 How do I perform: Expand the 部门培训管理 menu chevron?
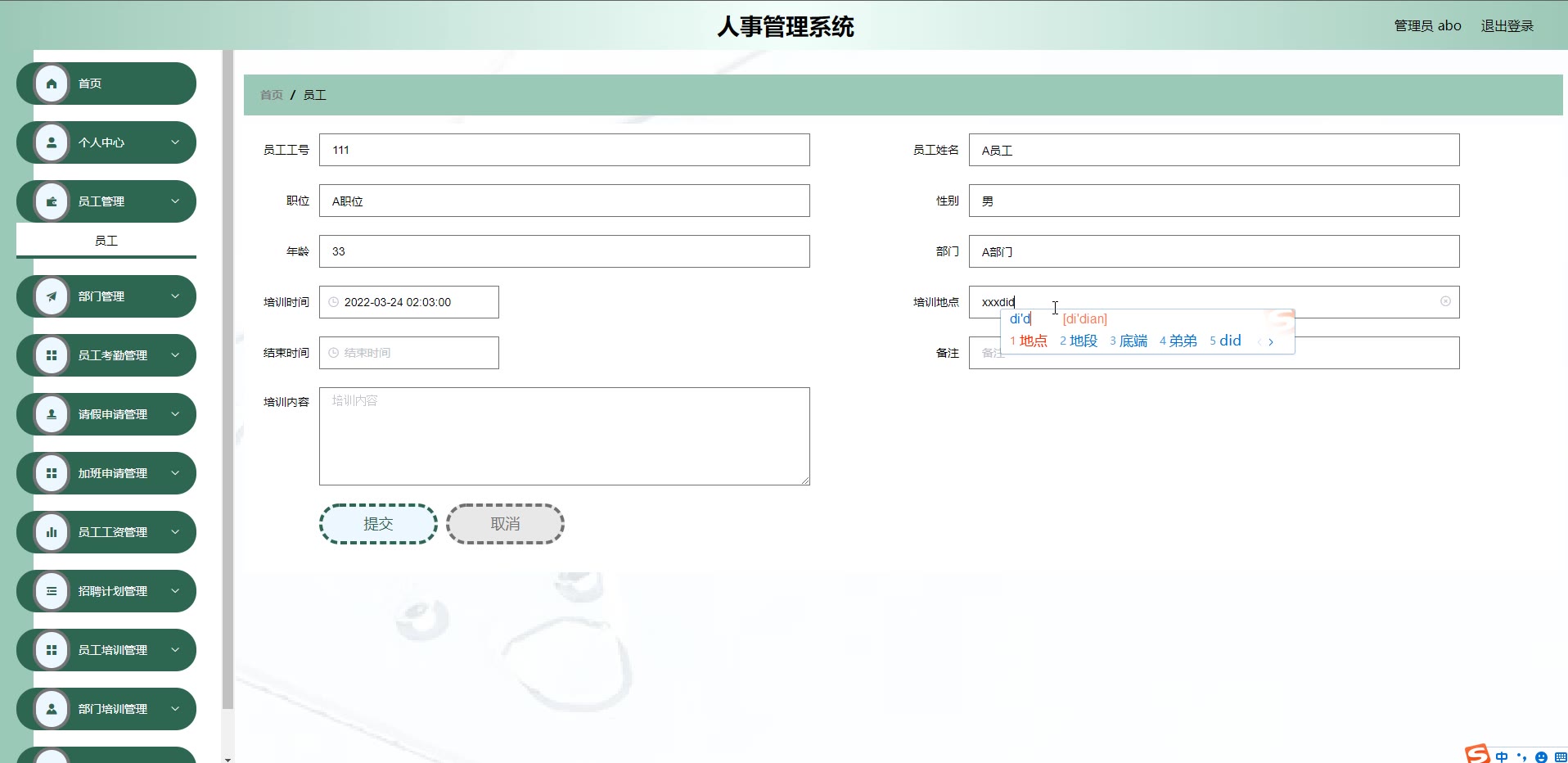[175, 709]
